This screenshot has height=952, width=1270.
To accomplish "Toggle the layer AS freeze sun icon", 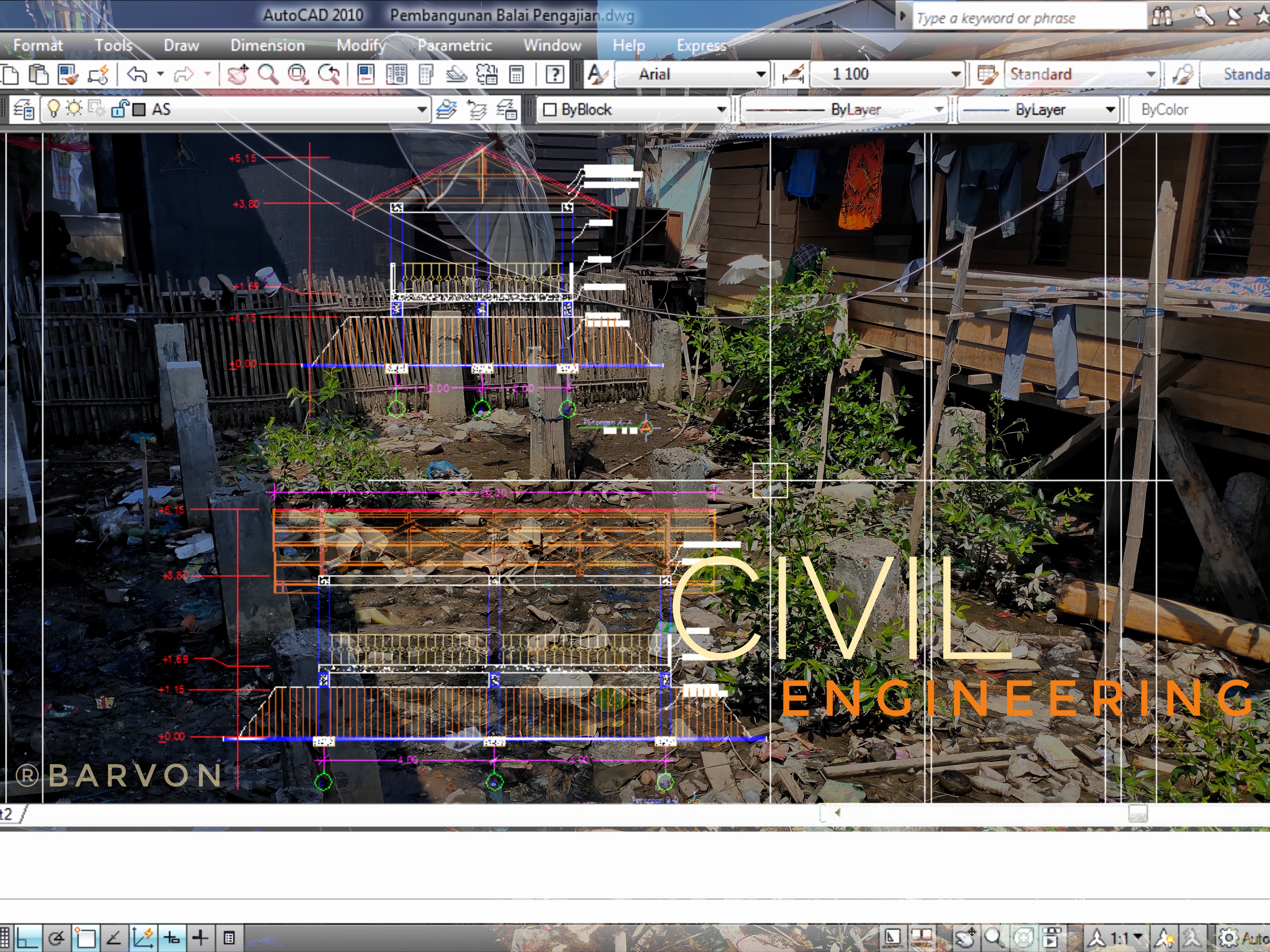I will (x=75, y=109).
